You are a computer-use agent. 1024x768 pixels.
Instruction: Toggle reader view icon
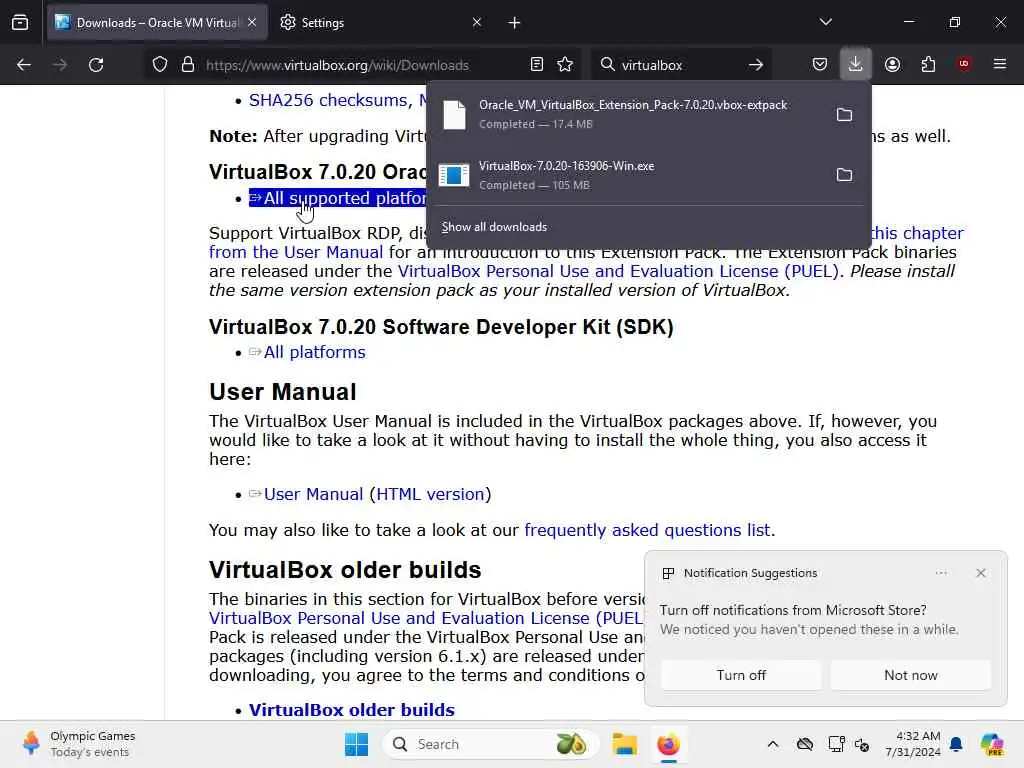[x=537, y=64]
